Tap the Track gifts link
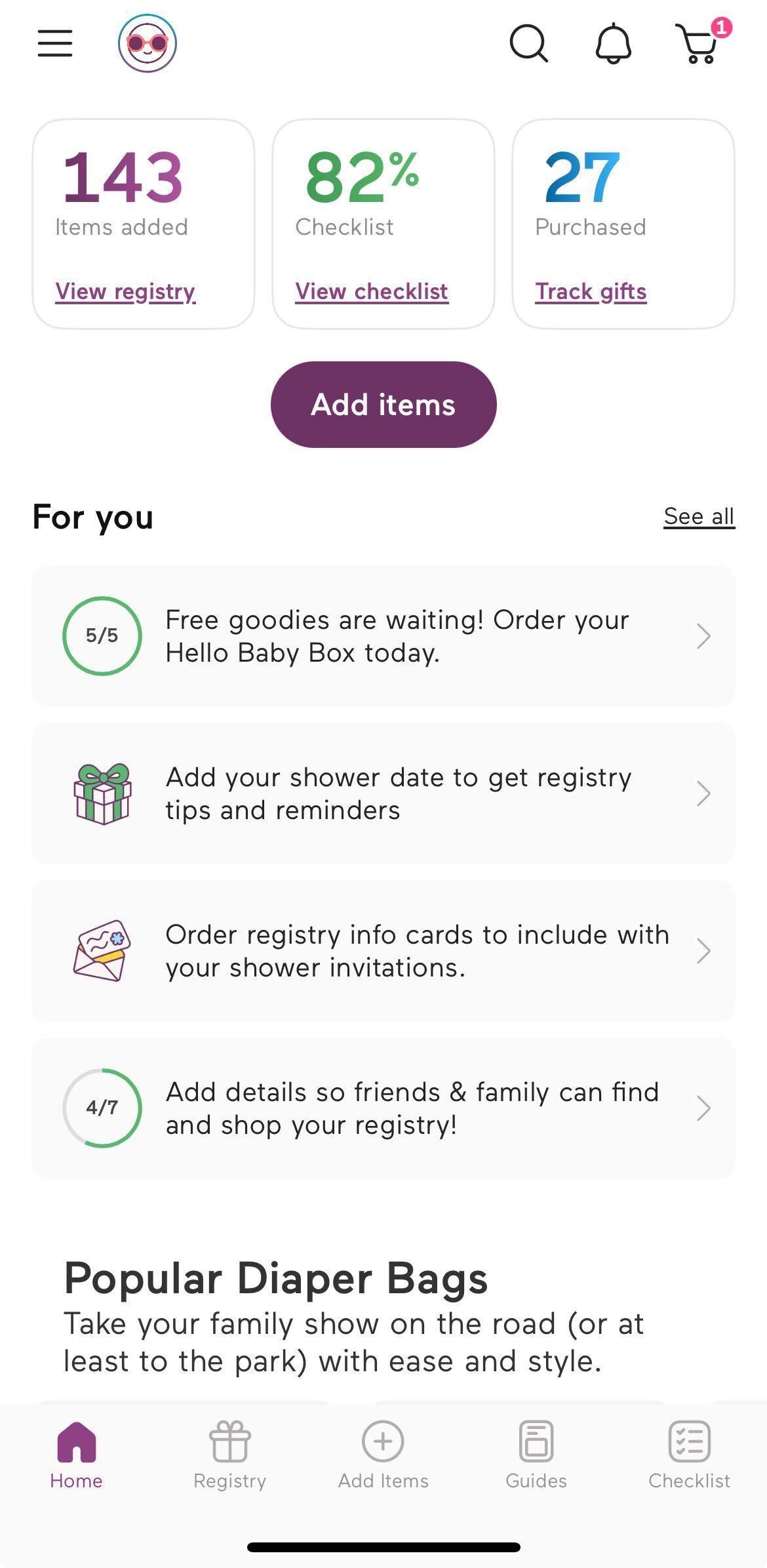 coord(591,291)
